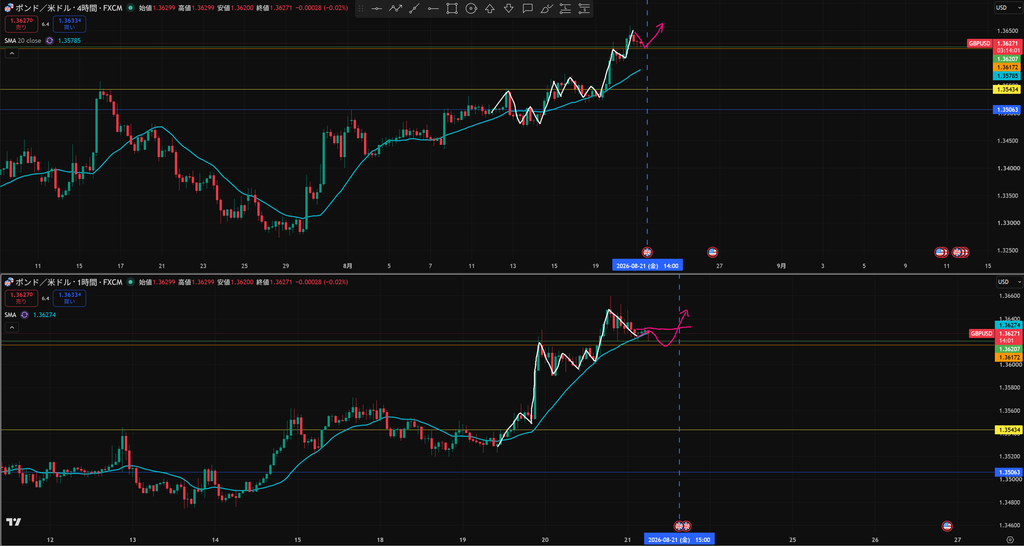Open US flag event icon near 27 on 1-hour chart
This screenshot has width=1024, height=546.
[x=948, y=525]
